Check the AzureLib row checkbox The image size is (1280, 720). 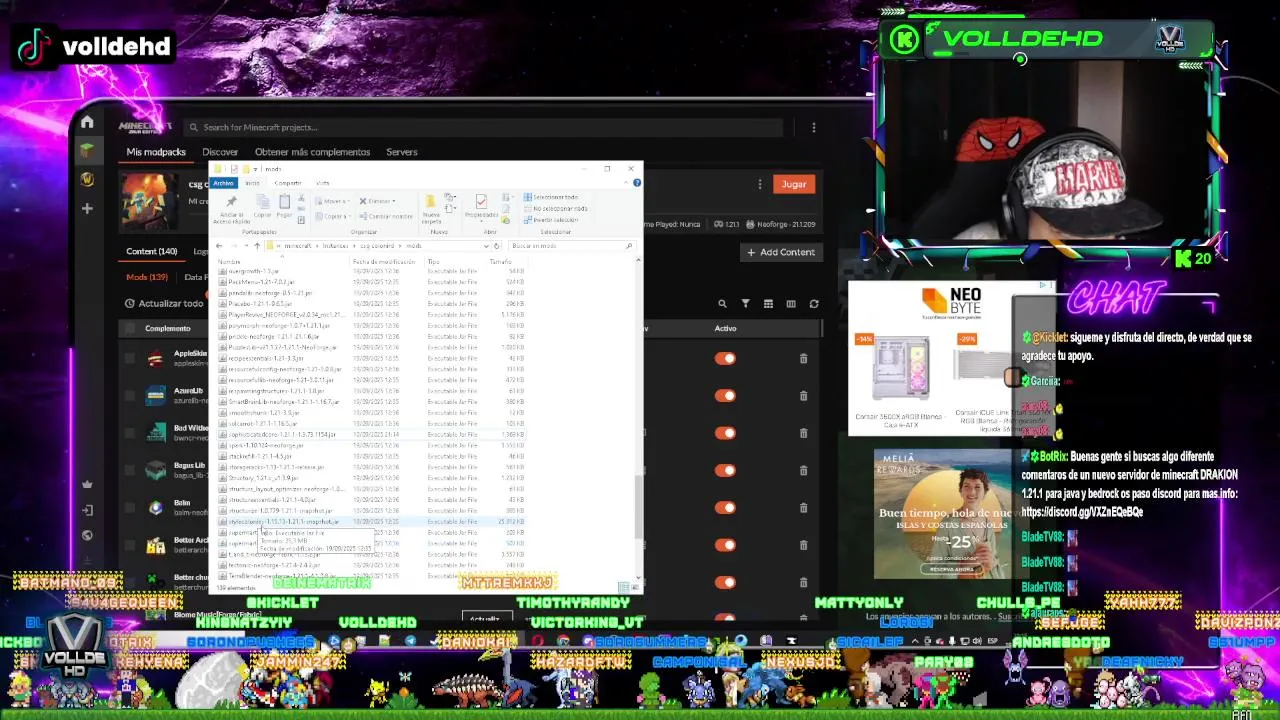[x=129, y=395]
